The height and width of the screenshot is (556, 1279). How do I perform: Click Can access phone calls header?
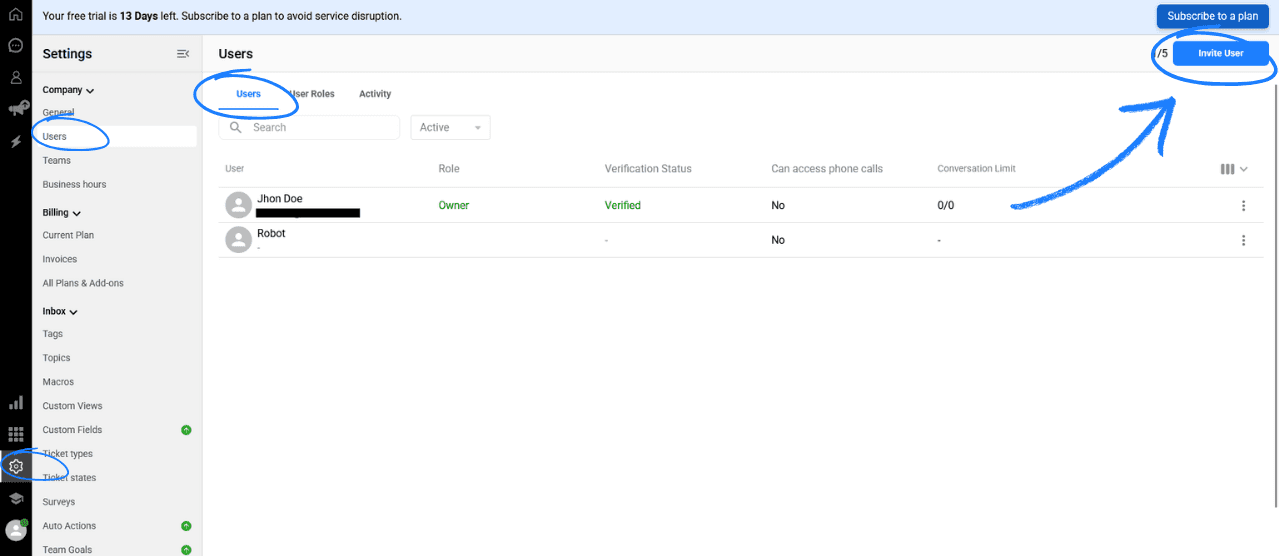827,169
